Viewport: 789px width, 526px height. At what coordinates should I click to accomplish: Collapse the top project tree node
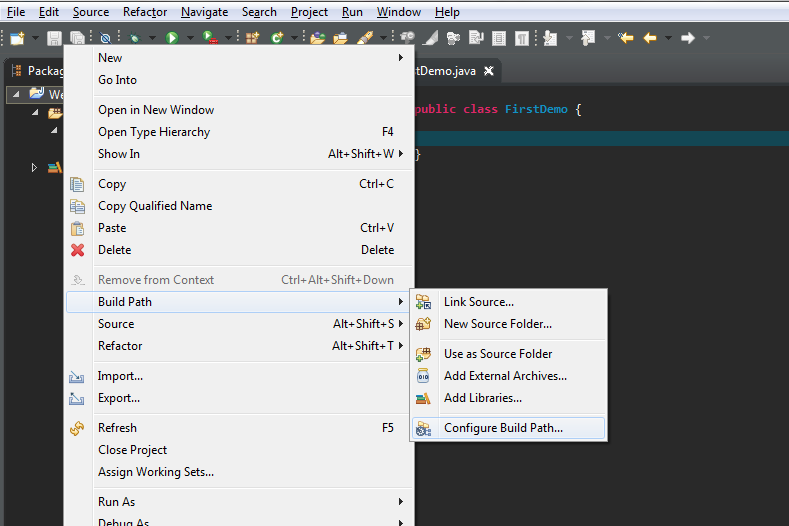point(16,94)
